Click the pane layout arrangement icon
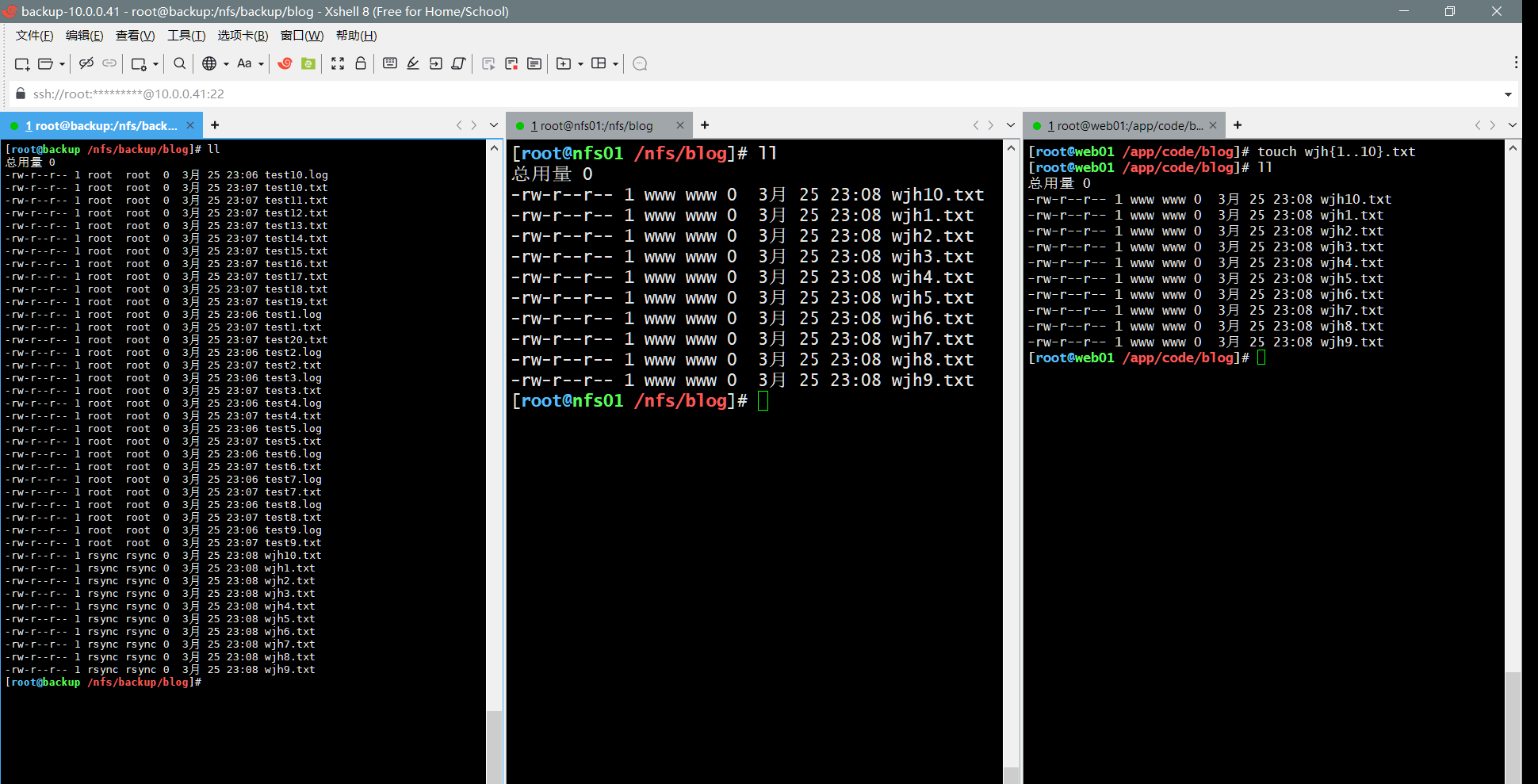Screen dimensions: 1538x784 click(599, 63)
